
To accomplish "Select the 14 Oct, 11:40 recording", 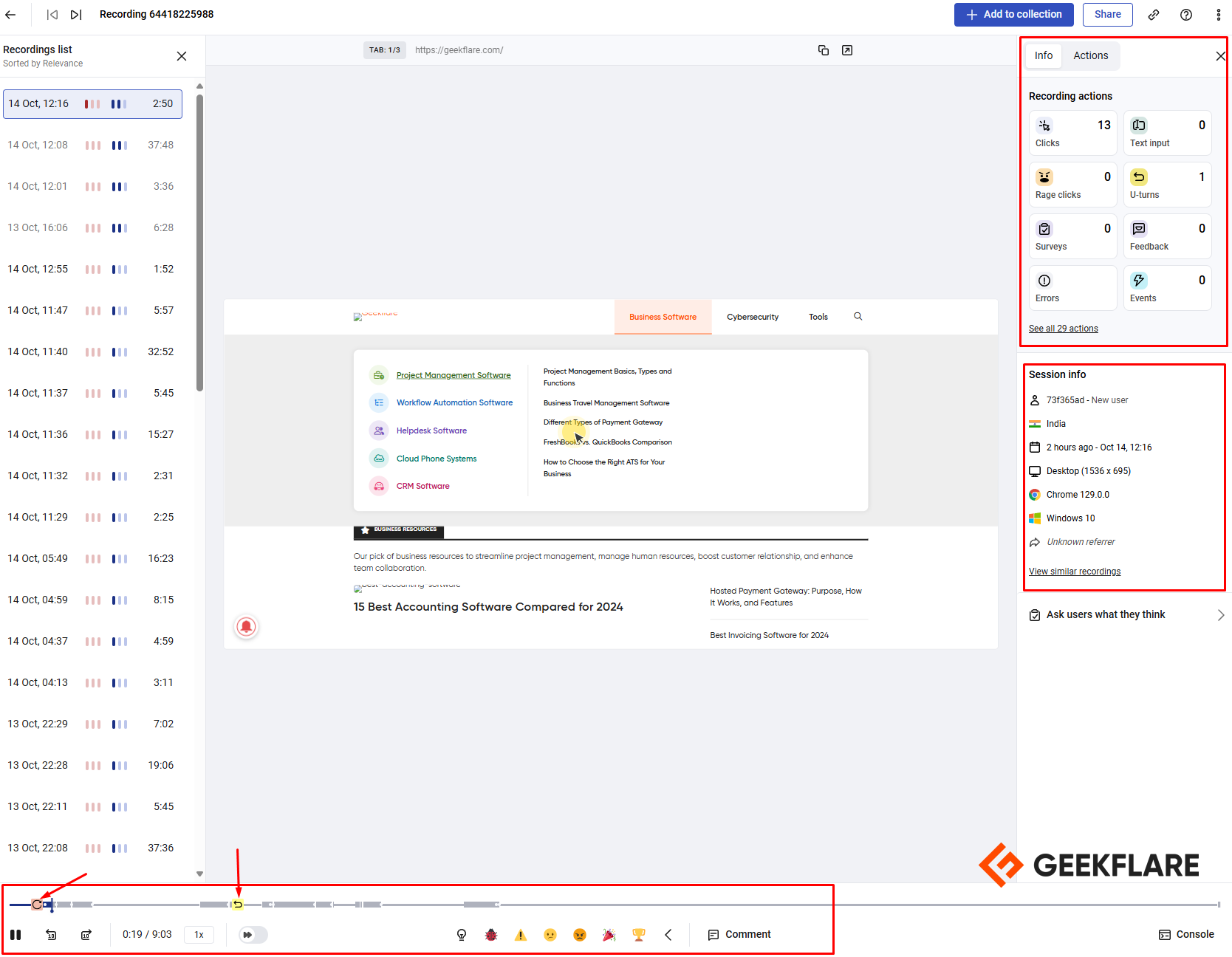I will (x=93, y=351).
